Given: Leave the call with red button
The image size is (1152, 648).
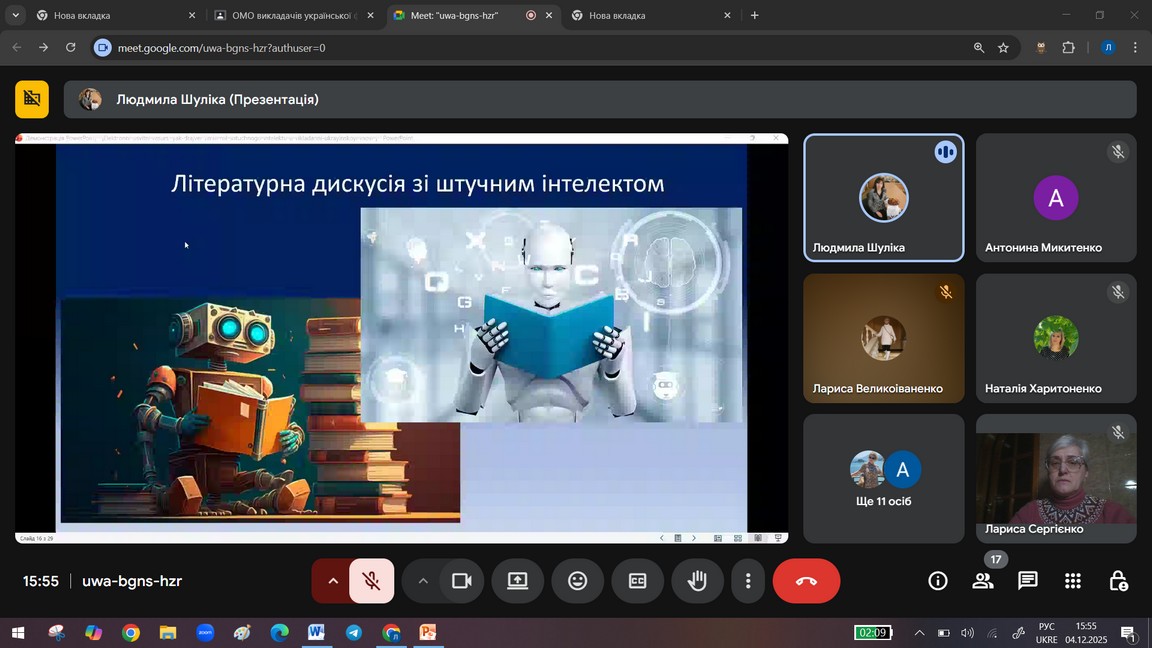Looking at the screenshot, I should click(806, 581).
